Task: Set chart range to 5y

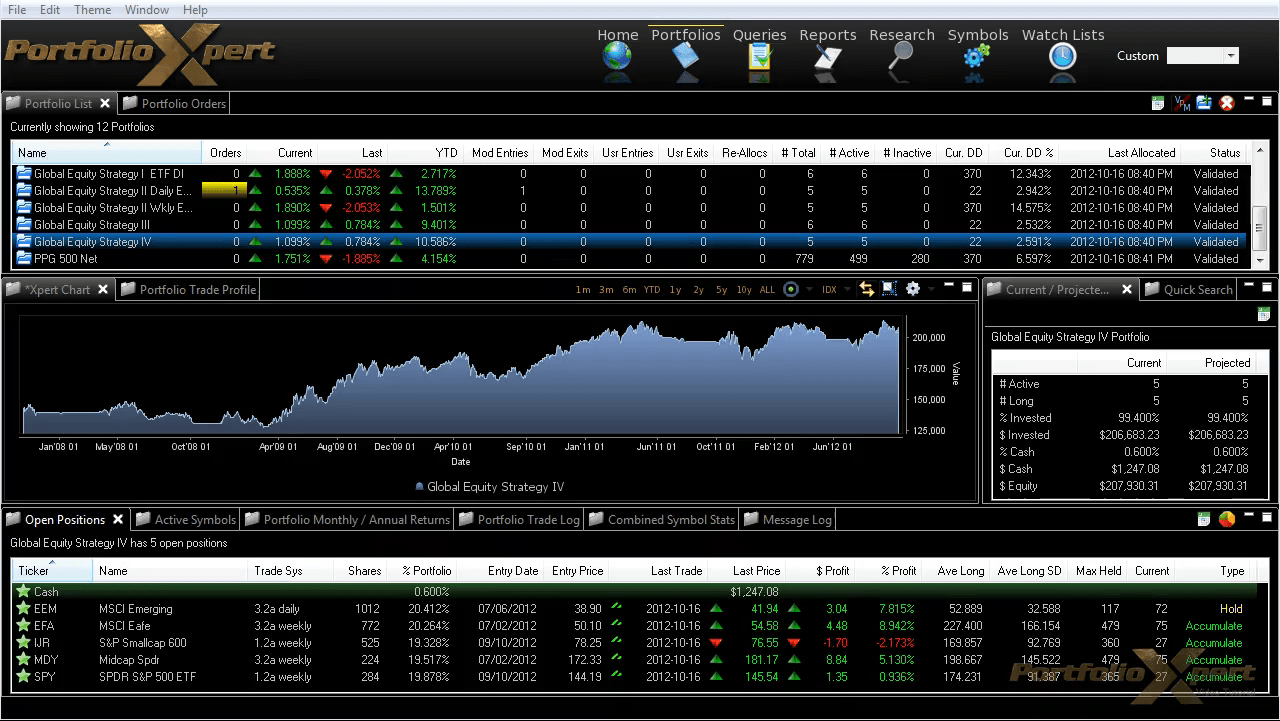Action: click(x=721, y=290)
